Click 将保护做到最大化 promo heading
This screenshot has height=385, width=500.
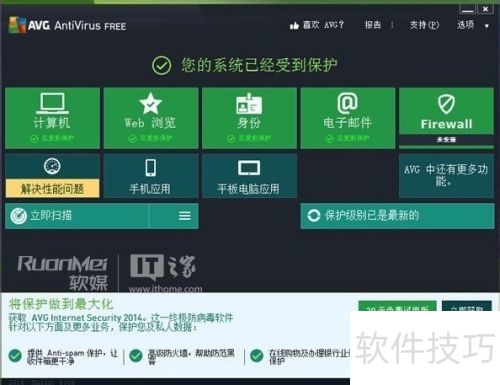61,304
